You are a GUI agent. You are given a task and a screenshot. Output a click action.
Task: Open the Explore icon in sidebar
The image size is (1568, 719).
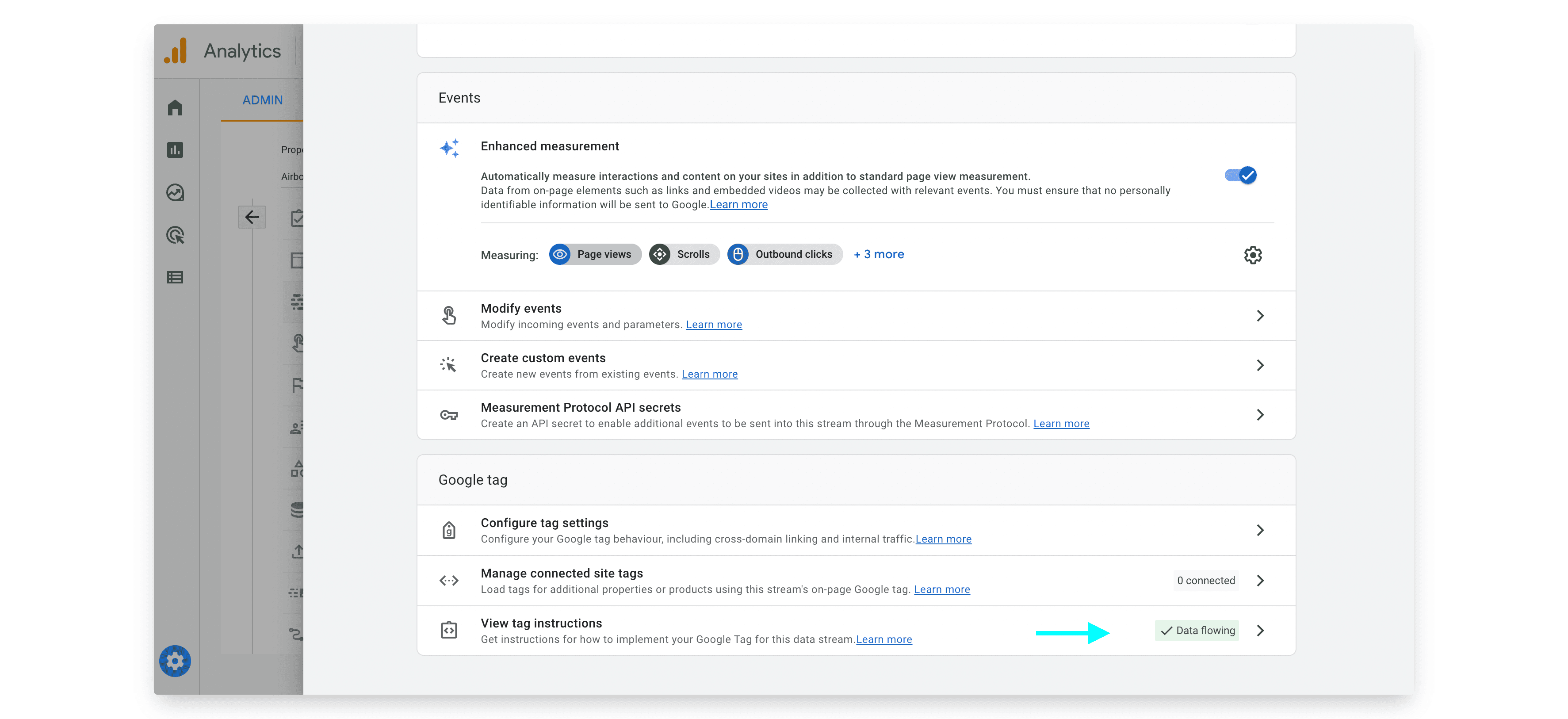pos(175,192)
